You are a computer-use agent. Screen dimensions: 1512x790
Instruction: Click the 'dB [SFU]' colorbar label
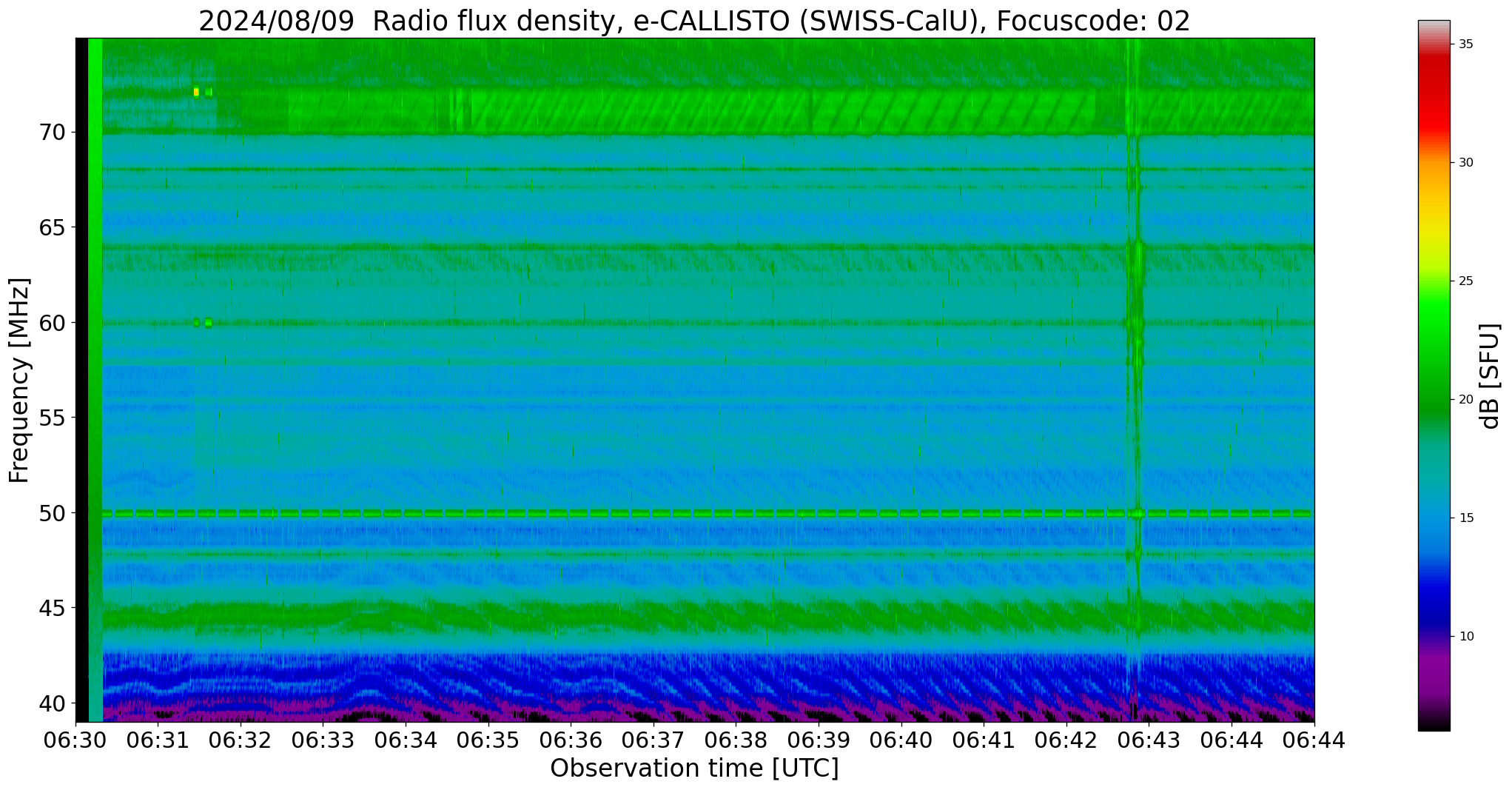click(1491, 375)
